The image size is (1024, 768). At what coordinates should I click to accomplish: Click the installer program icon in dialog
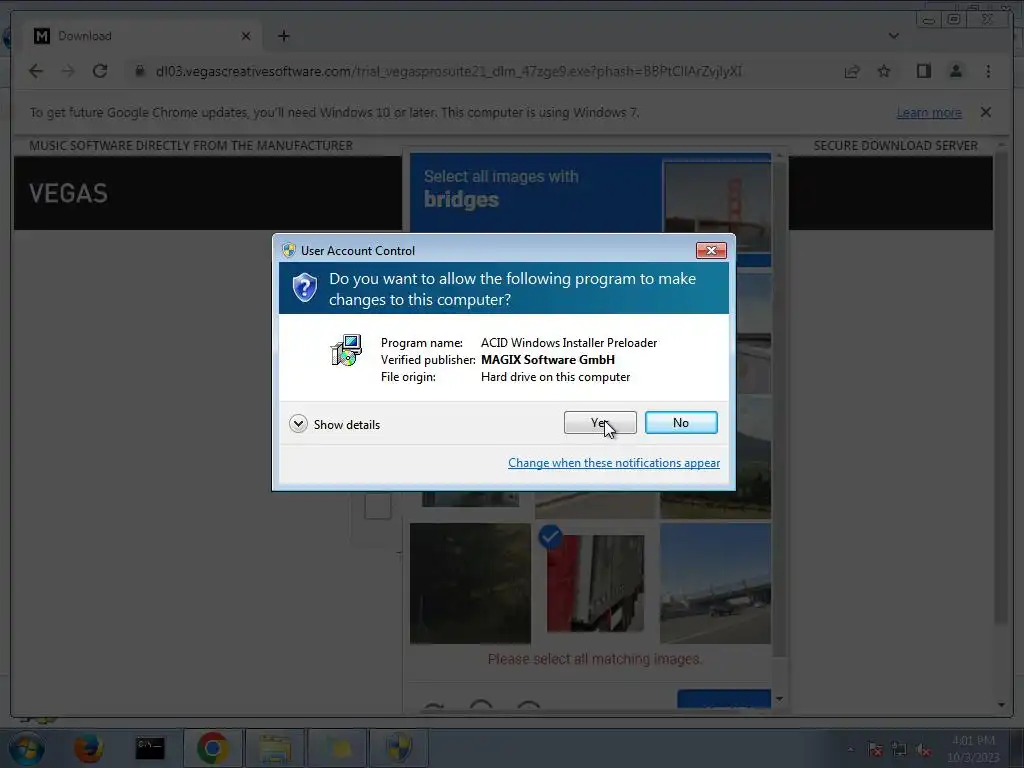pos(346,350)
